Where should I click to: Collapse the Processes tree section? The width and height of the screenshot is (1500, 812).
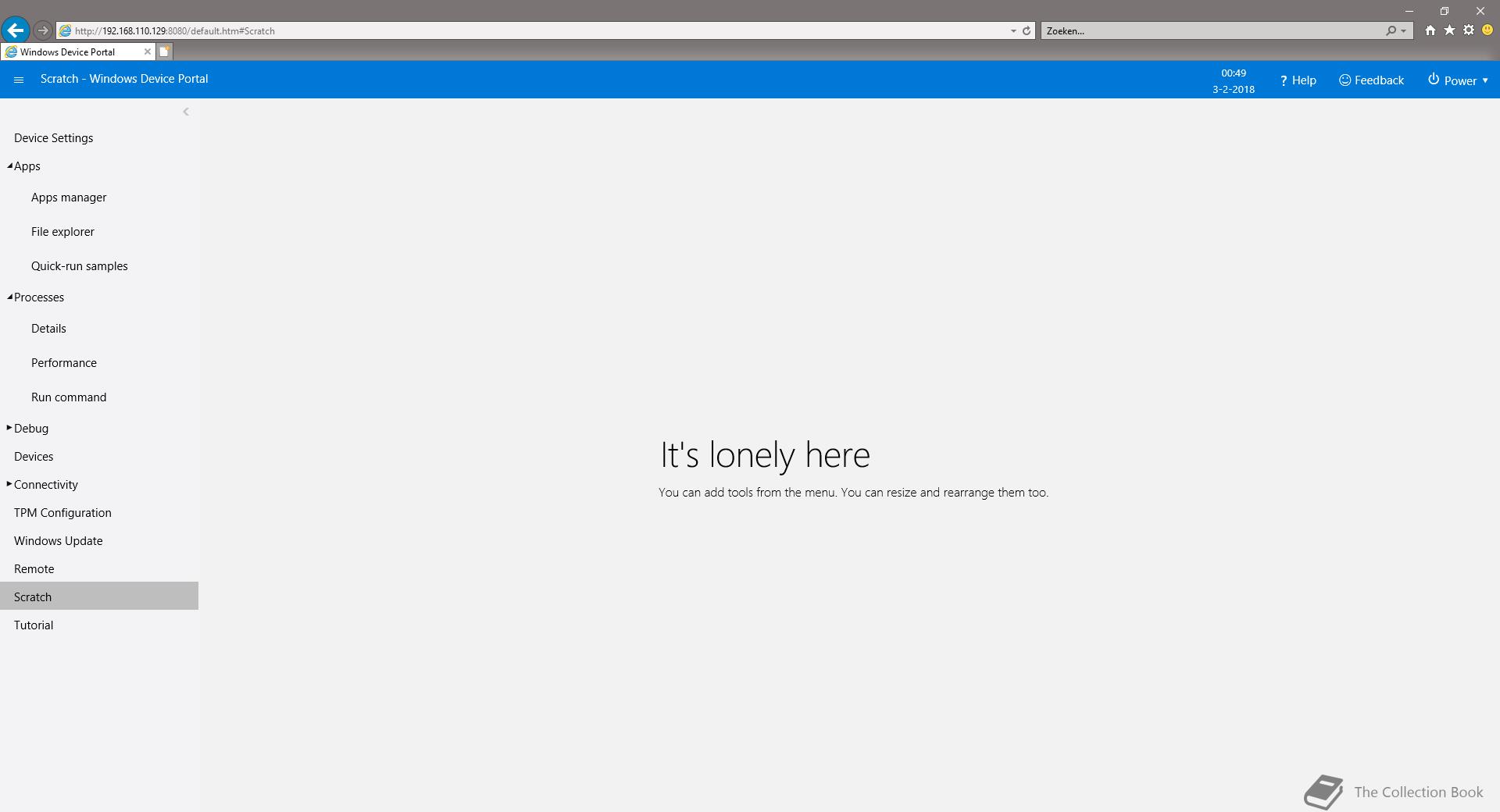pyautogui.click(x=10, y=297)
